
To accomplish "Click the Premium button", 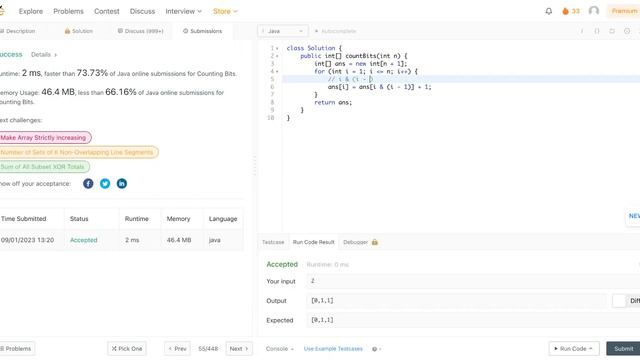I will (x=624, y=11).
